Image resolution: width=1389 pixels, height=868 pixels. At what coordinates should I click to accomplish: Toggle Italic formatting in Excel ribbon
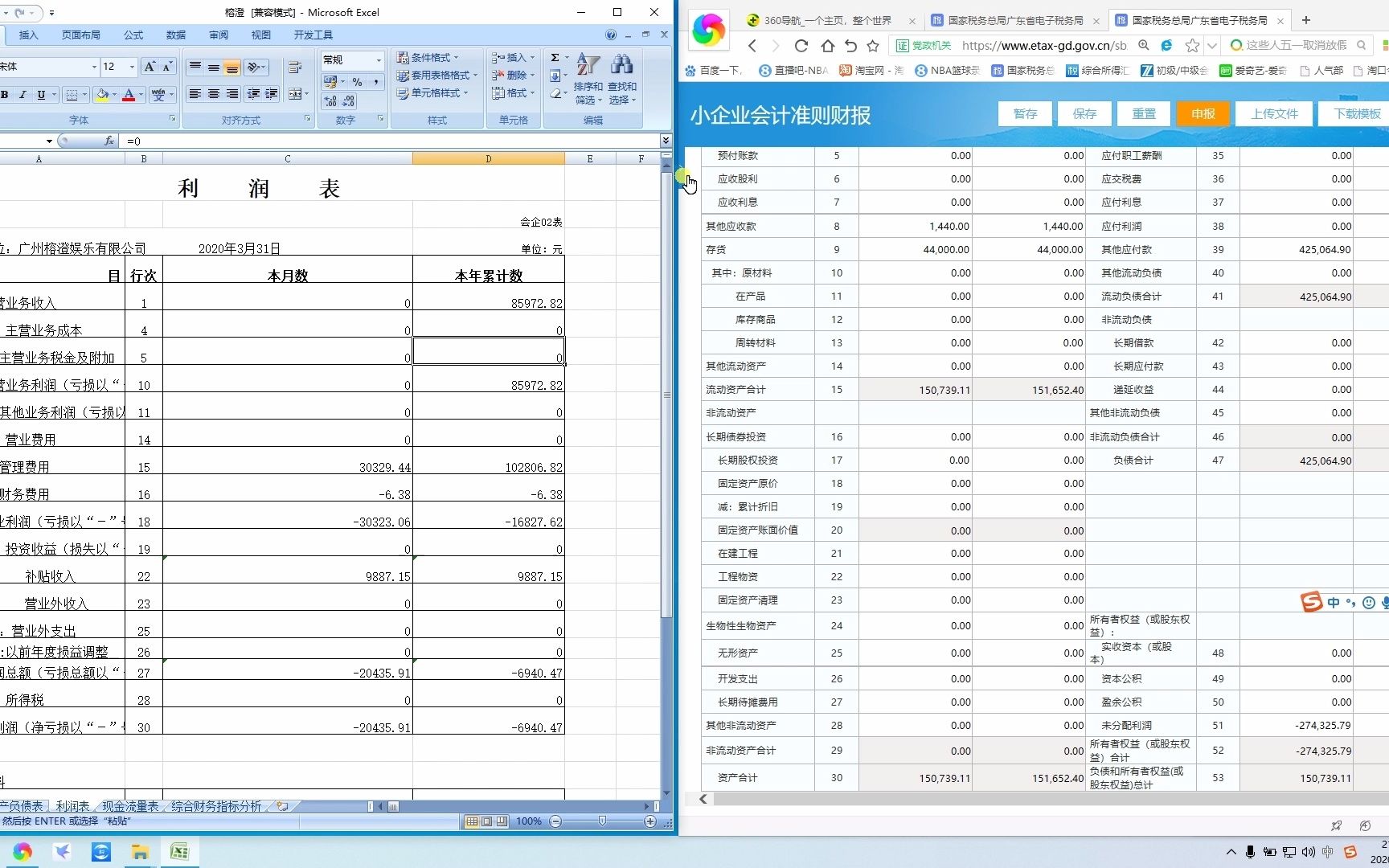23,95
